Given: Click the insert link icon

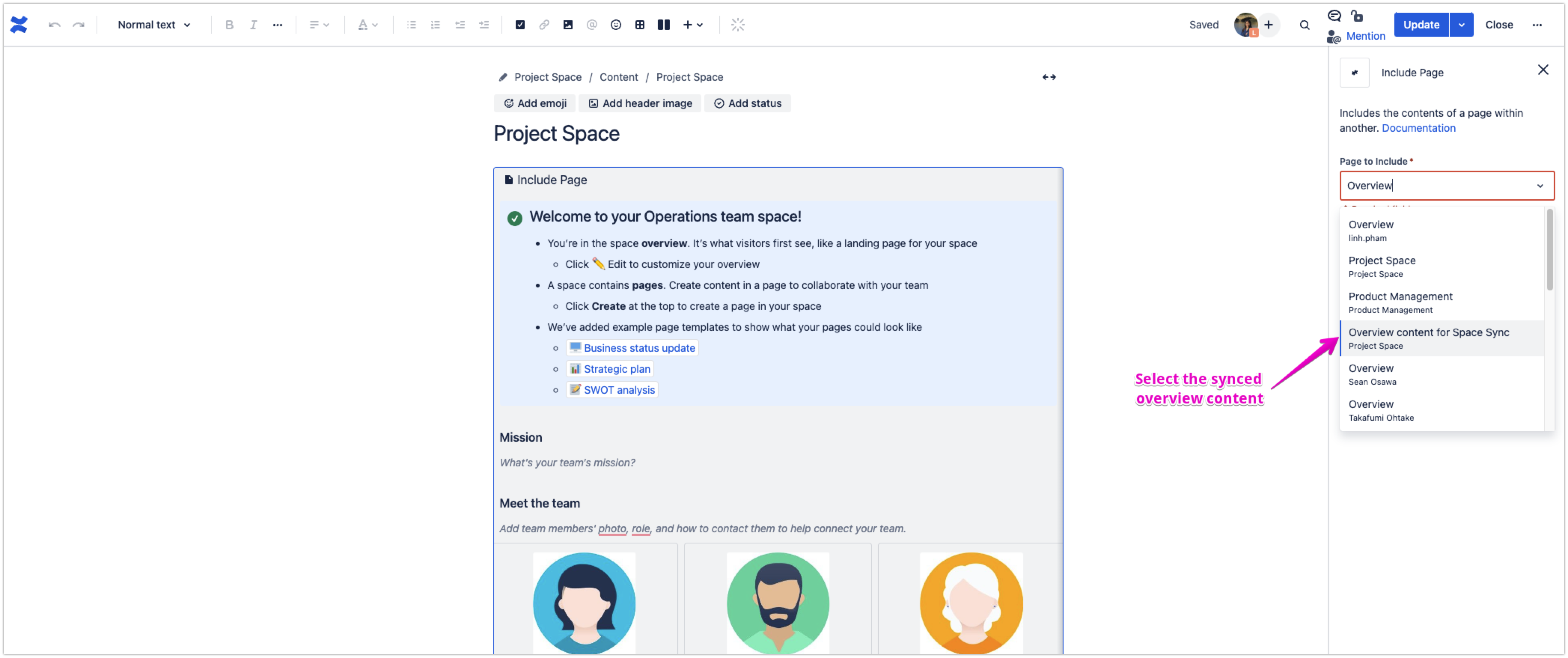Looking at the screenshot, I should pos(544,25).
